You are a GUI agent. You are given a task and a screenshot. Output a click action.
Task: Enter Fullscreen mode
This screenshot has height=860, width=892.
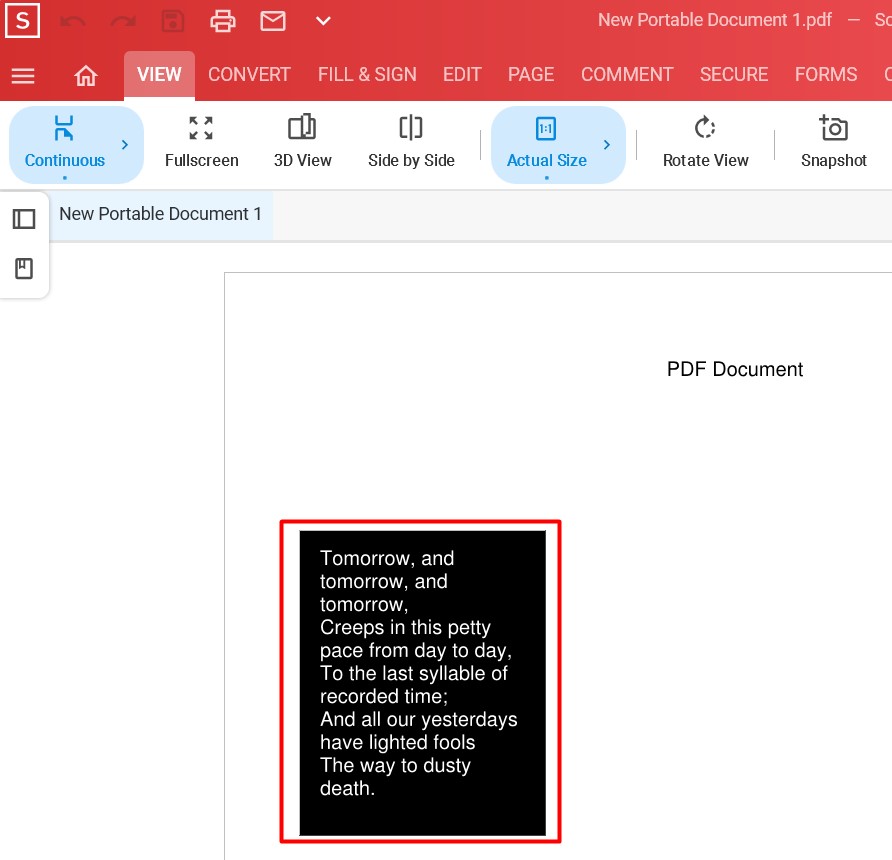click(x=201, y=143)
